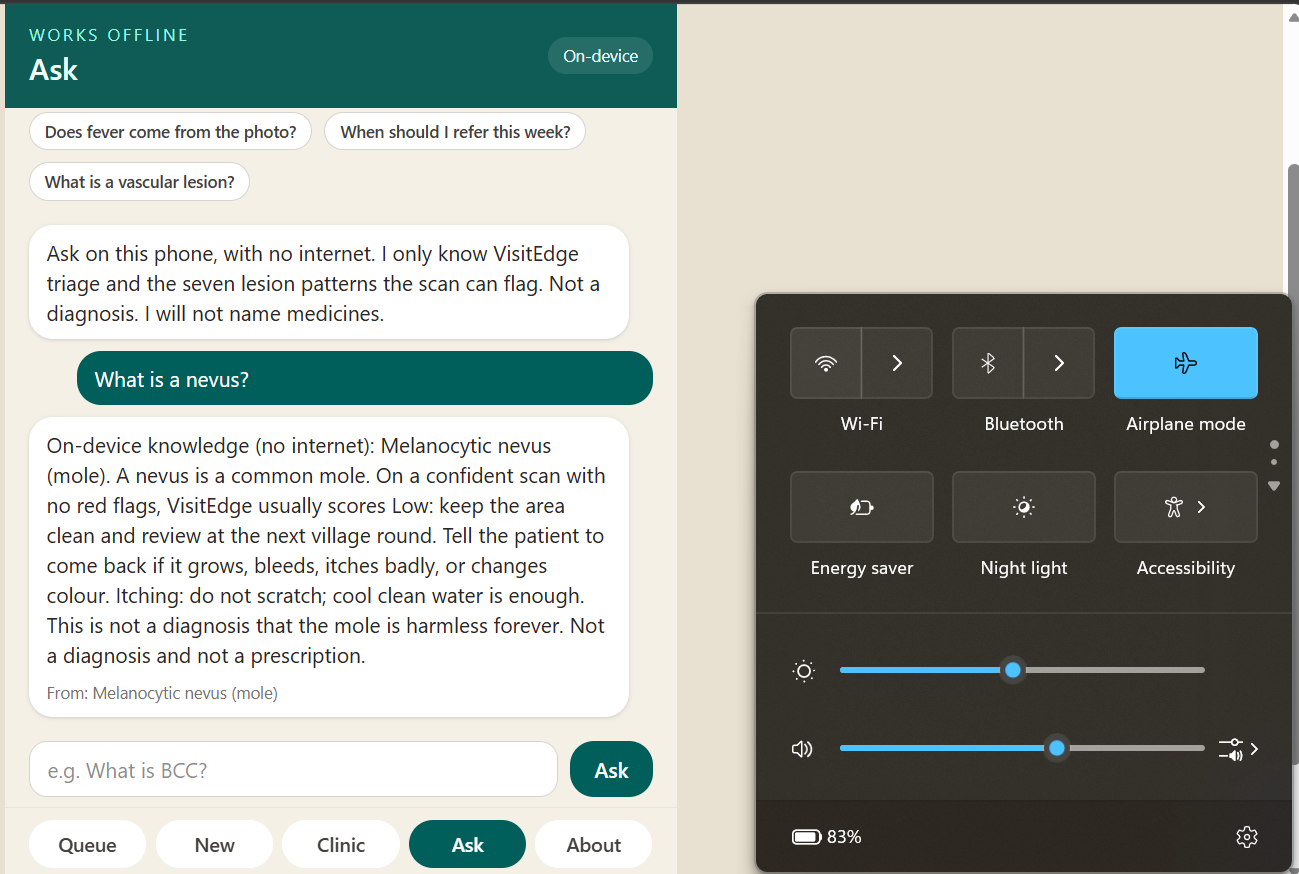Image resolution: width=1299 pixels, height=874 pixels.
Task: Submit the question with the Ask send button
Action: click(x=611, y=770)
